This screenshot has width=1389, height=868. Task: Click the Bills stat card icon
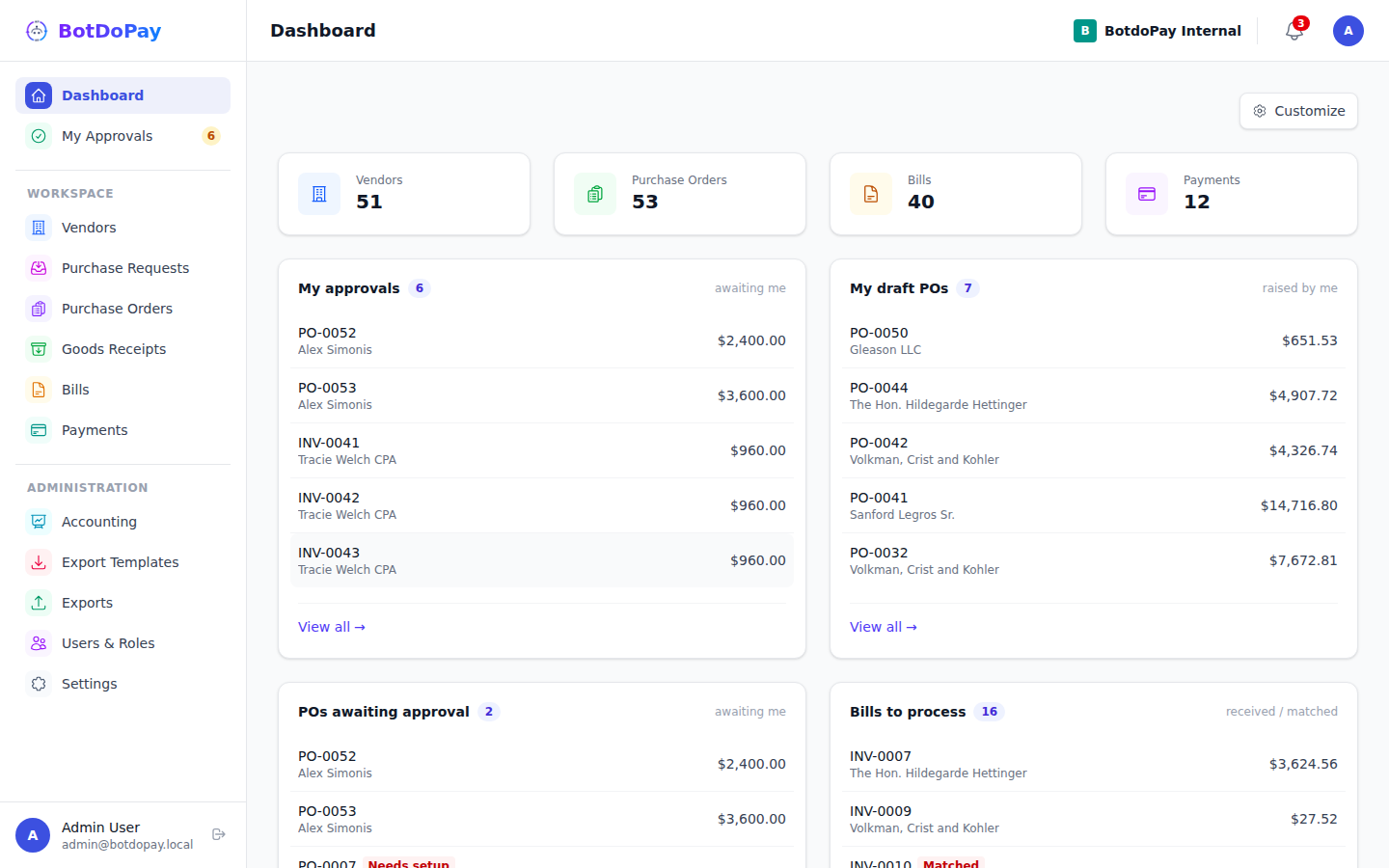871,194
